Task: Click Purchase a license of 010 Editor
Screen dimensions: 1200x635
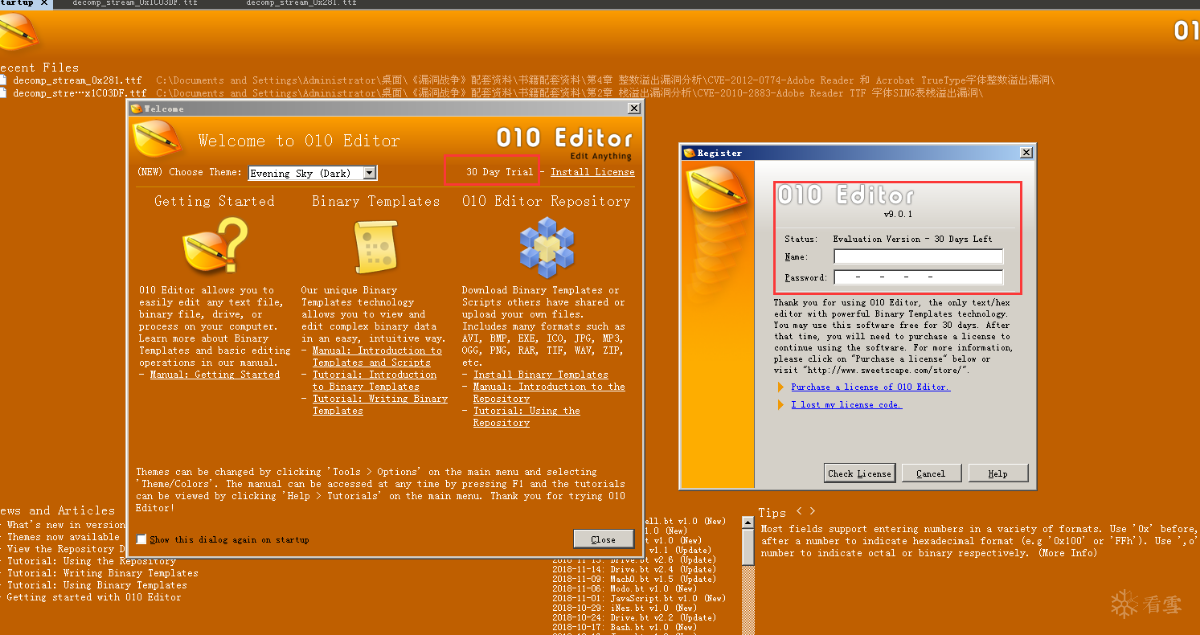Action: [870, 387]
